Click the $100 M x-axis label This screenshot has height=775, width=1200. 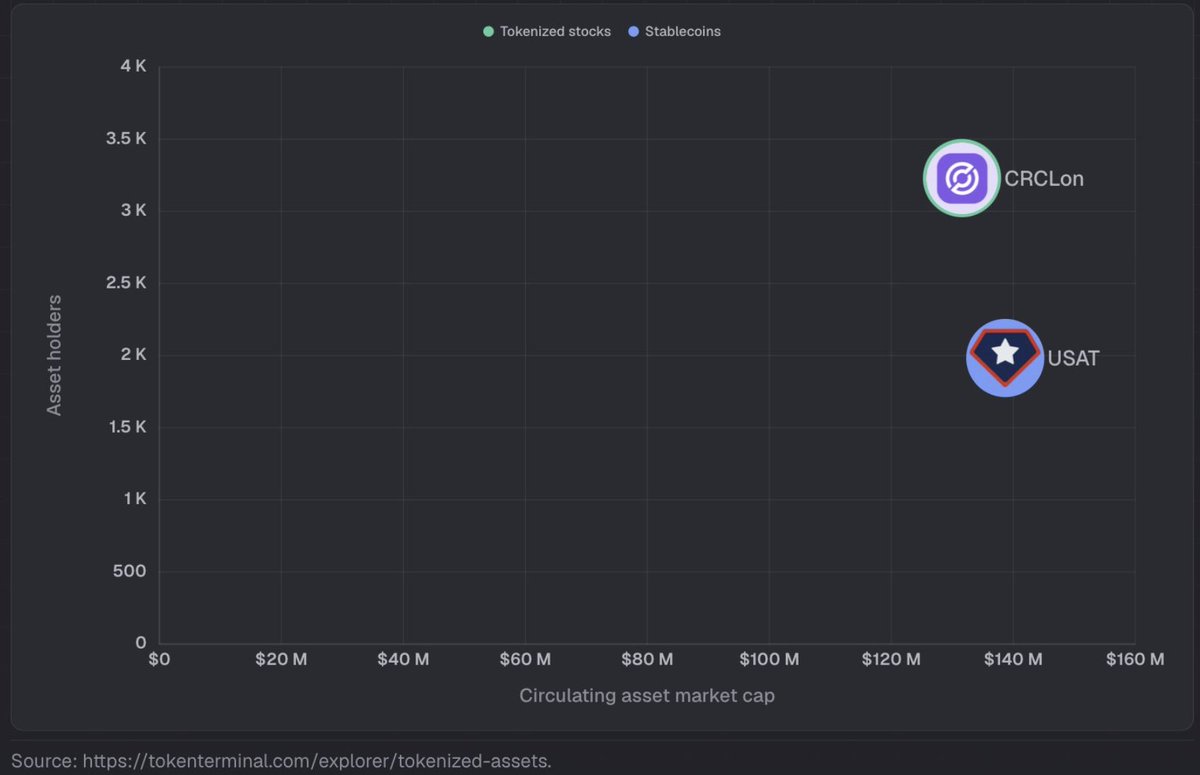click(x=769, y=659)
